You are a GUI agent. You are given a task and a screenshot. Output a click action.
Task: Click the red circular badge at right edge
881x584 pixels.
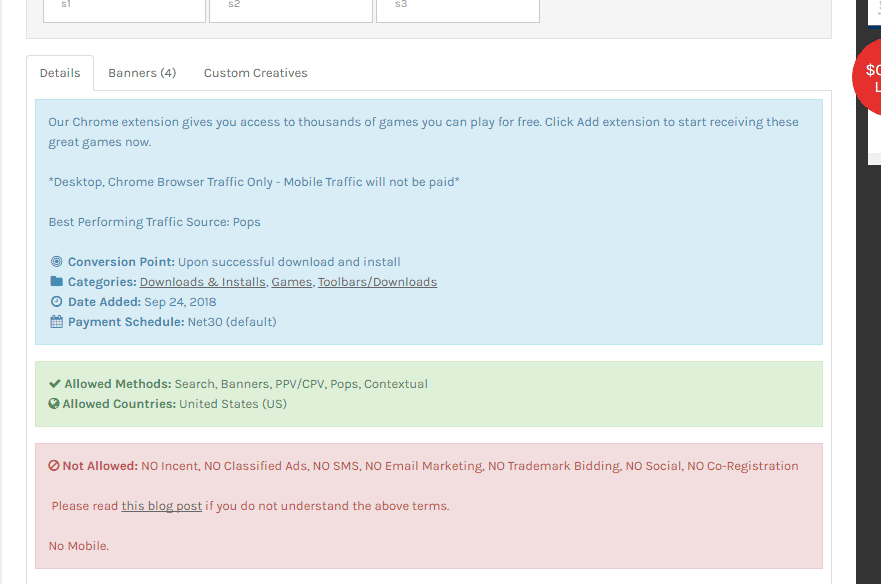867,78
